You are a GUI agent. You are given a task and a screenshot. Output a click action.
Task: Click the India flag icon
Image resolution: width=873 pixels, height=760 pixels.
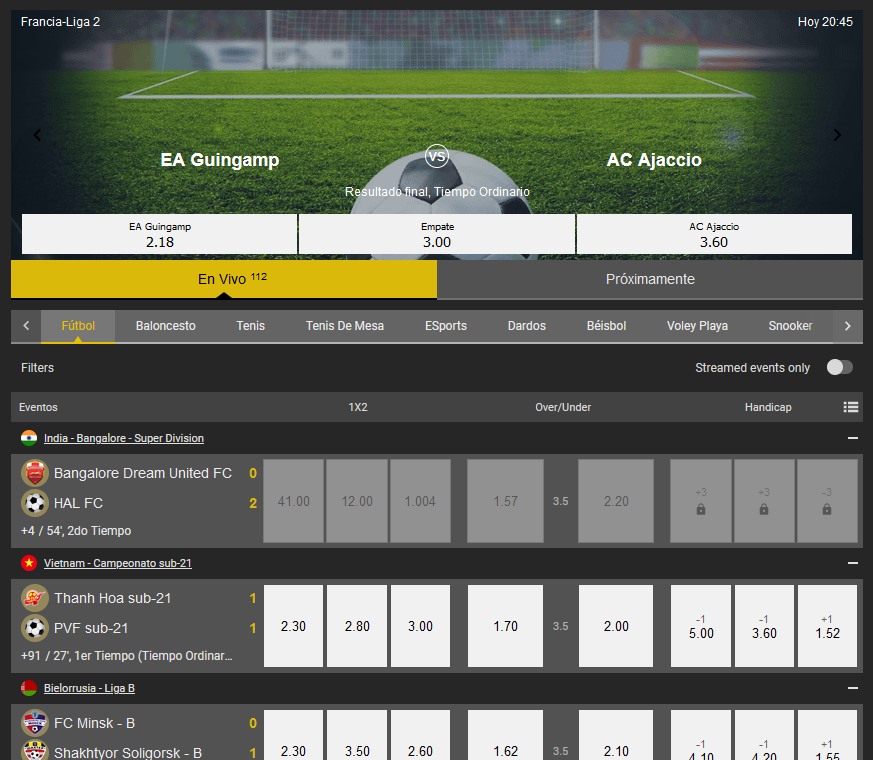29,438
